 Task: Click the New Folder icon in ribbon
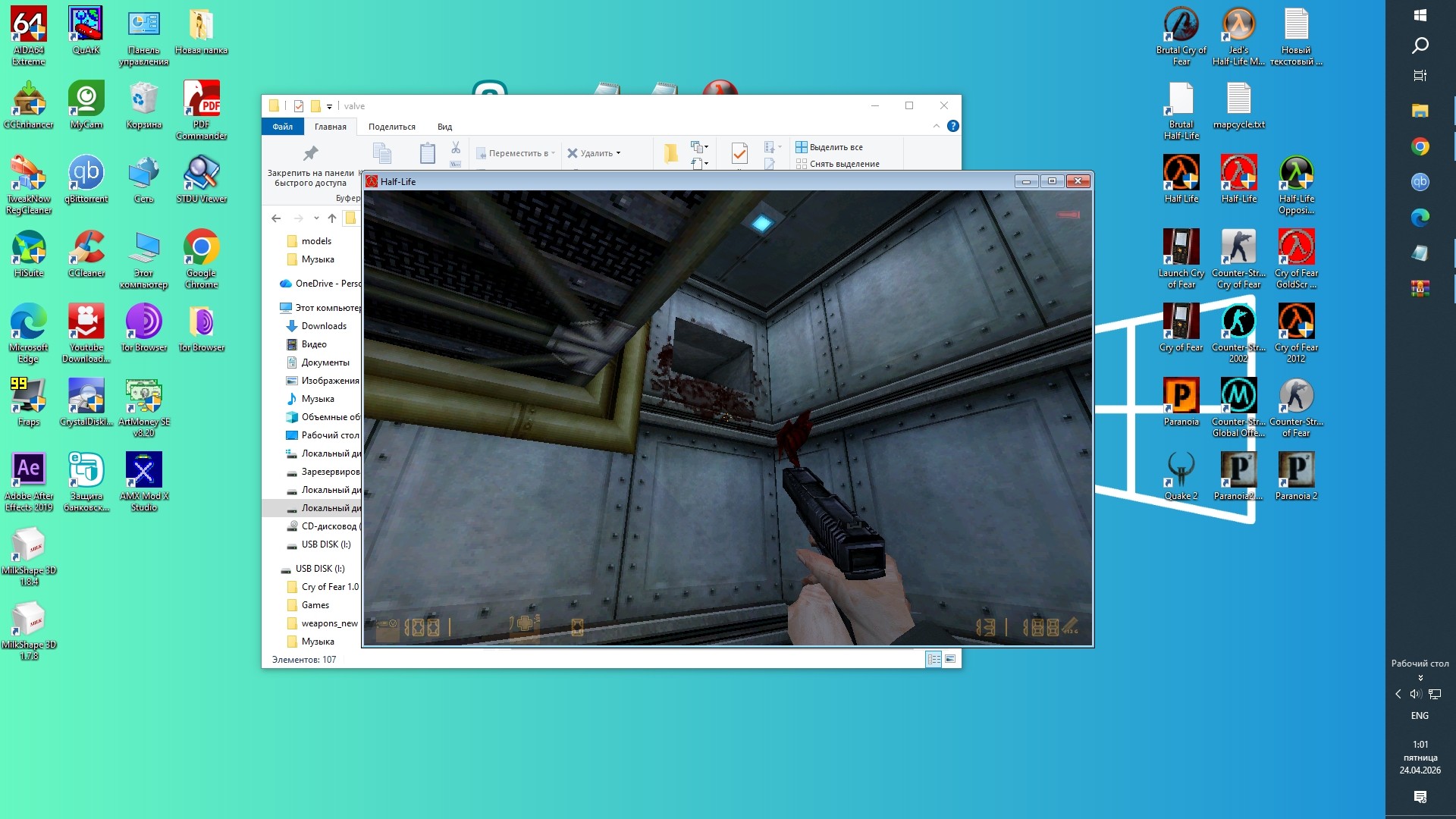(670, 154)
